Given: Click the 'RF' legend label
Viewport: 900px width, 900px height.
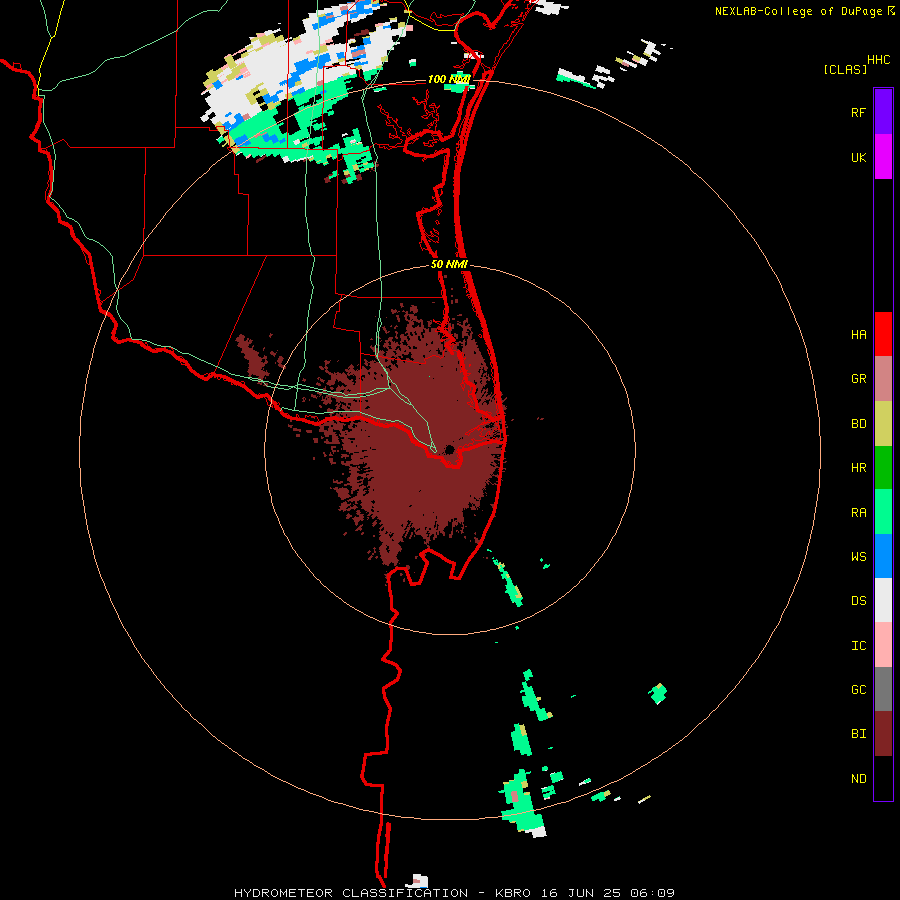Looking at the screenshot, I should (859, 112).
